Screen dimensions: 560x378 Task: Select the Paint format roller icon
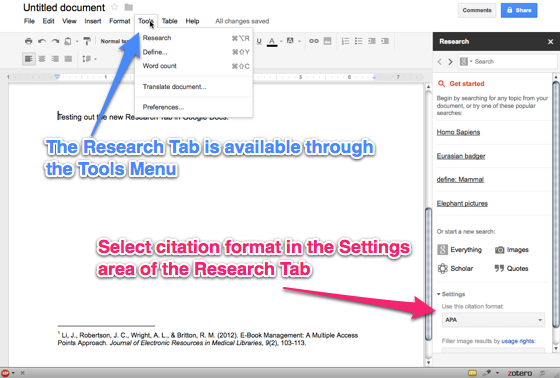click(87, 41)
